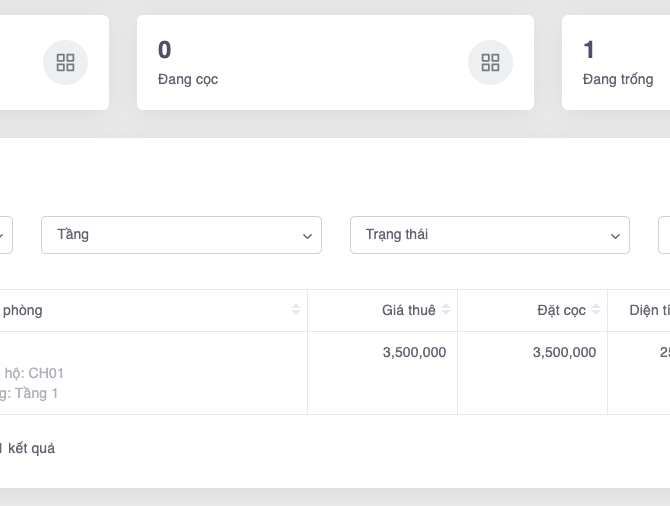
Task: Click the grid icon in the Đang cọc card
Action: coord(490,63)
